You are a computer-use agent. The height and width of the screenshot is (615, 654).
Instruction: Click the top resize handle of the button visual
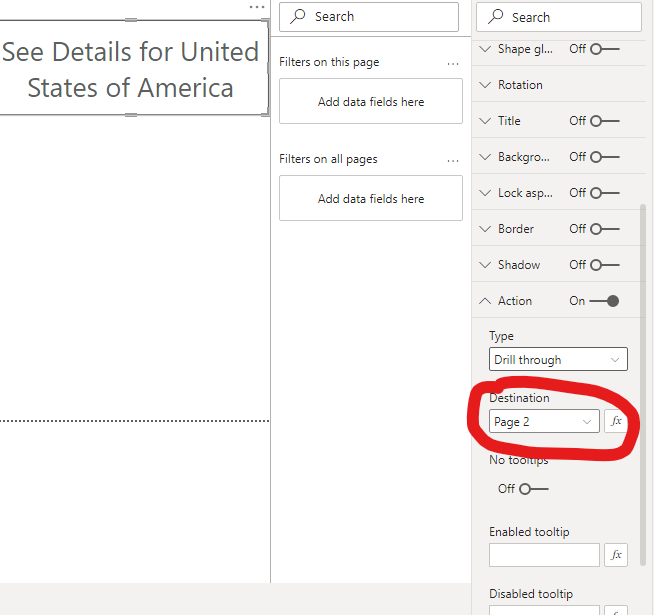pos(131,20)
